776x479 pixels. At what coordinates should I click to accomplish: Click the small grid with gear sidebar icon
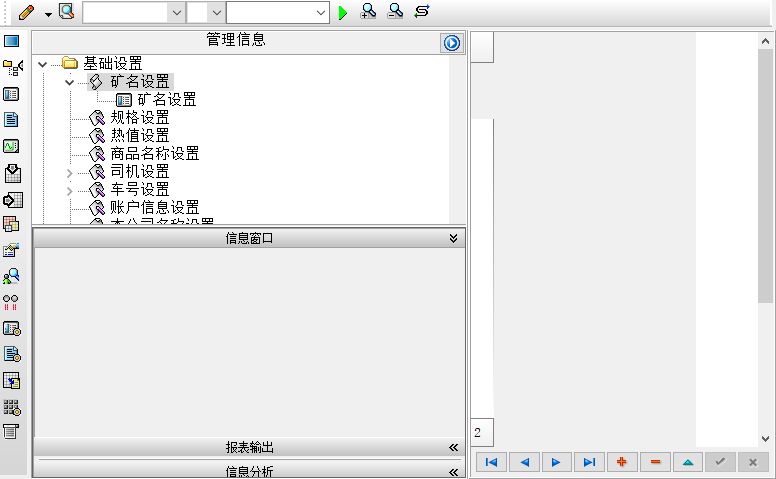pos(12,407)
